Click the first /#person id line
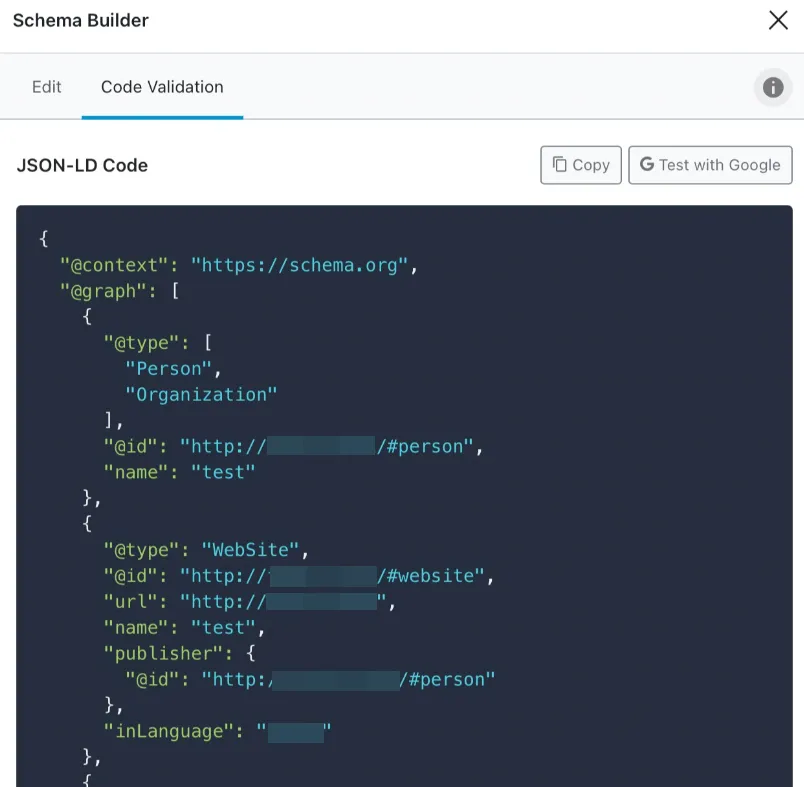 coord(293,447)
